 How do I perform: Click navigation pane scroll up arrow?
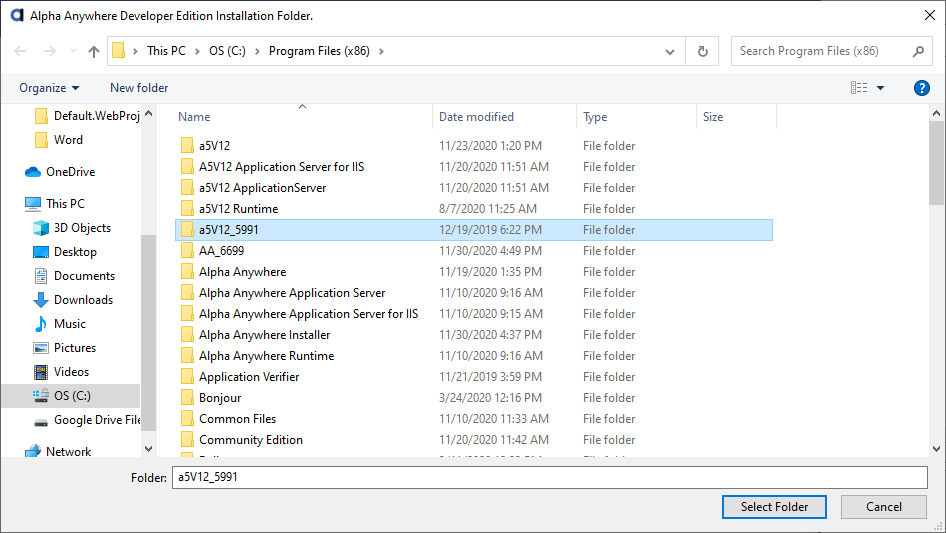[x=148, y=113]
